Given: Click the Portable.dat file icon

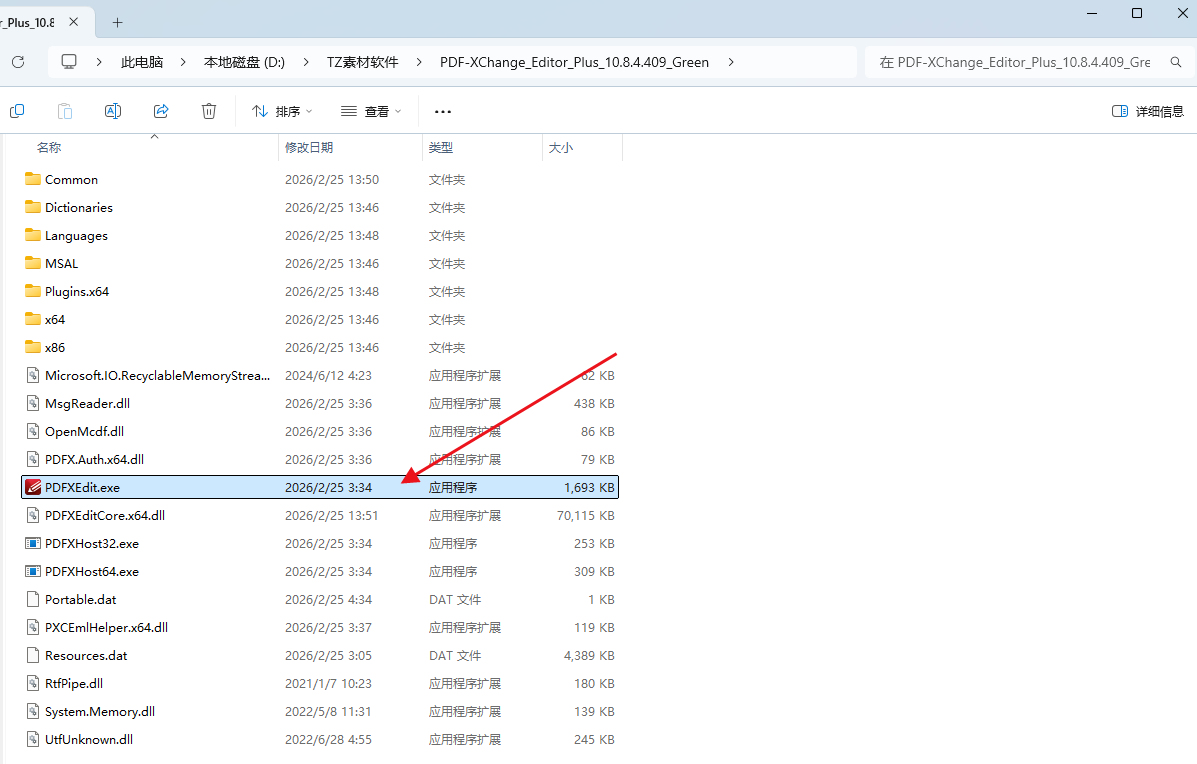Looking at the screenshot, I should pos(33,599).
